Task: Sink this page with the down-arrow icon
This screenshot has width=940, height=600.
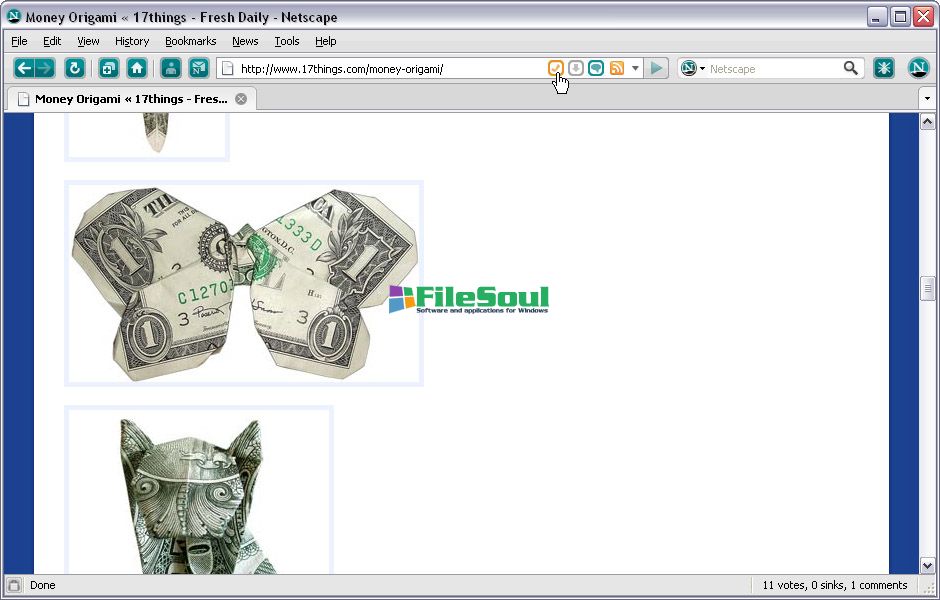Action: (576, 68)
